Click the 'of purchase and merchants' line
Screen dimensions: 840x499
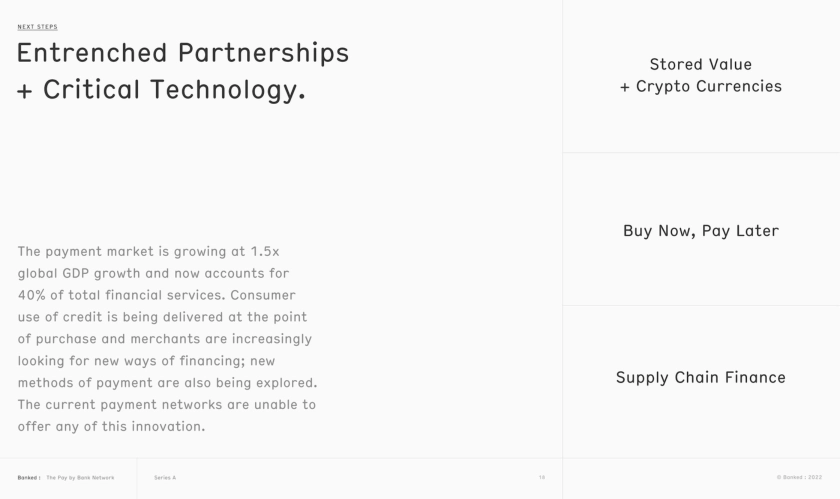164,339
